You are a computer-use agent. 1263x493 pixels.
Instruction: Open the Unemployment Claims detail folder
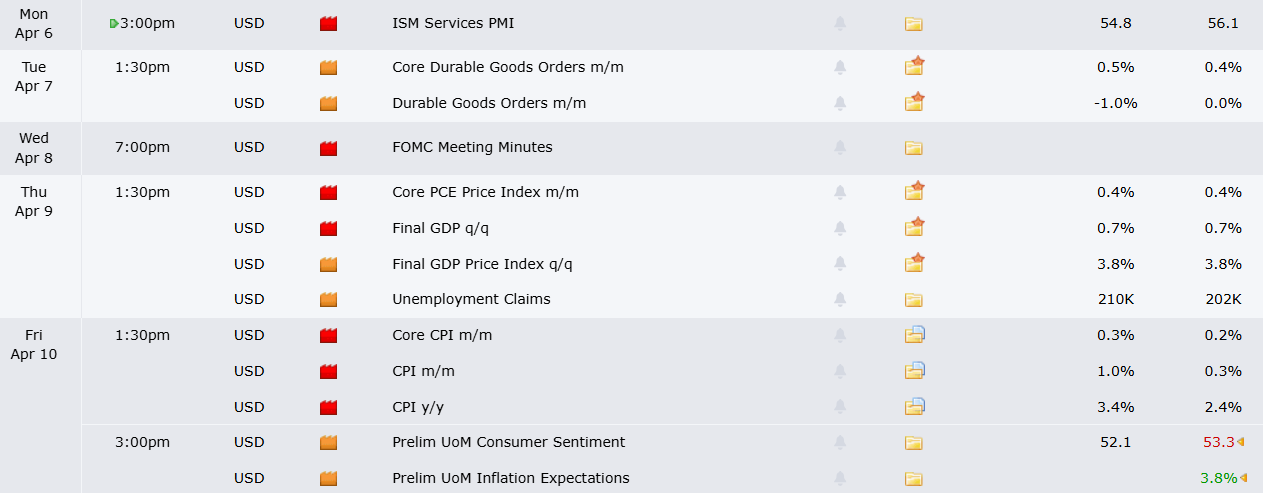(x=913, y=300)
